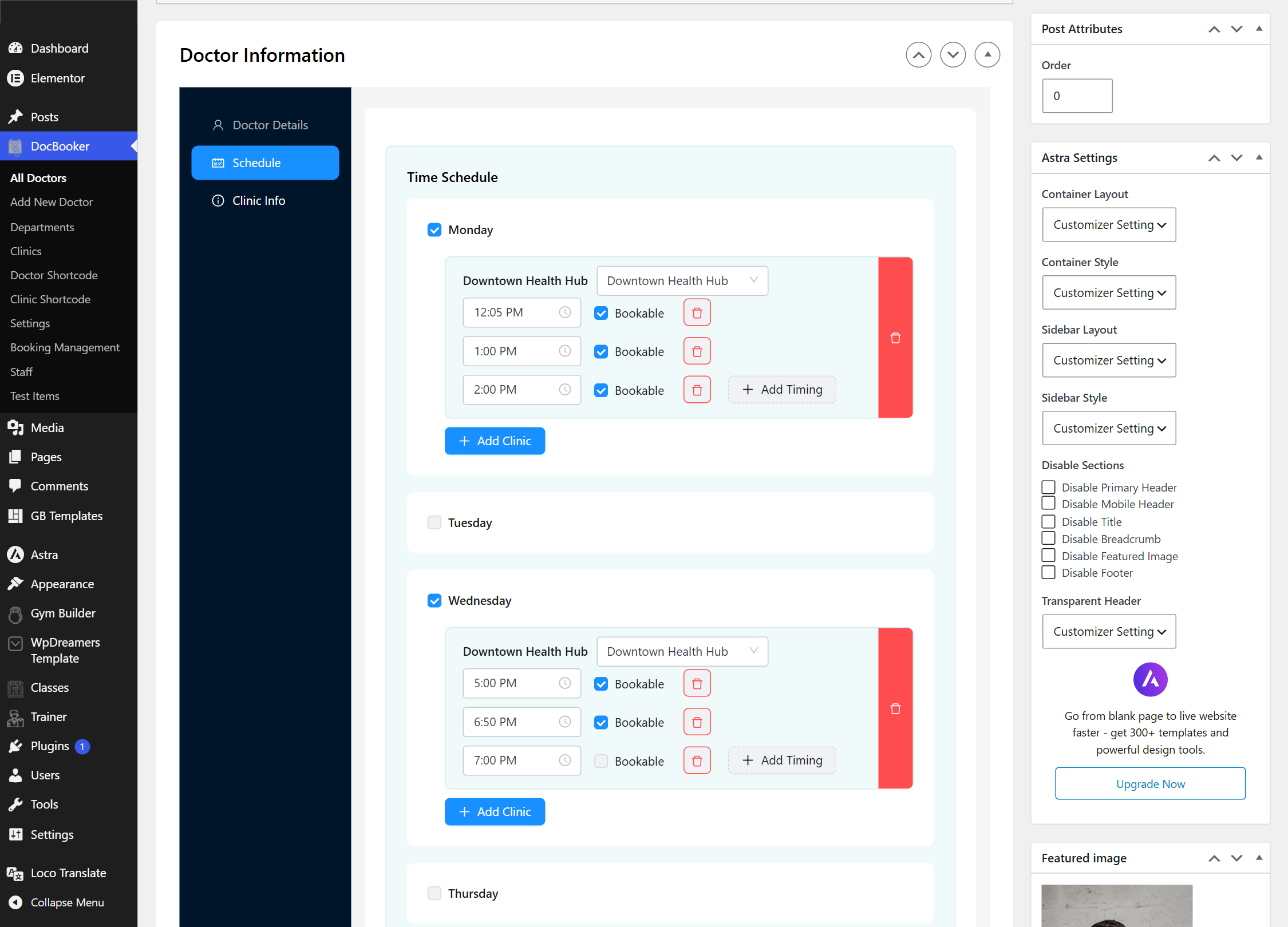
Task: Toggle Doctor Information panel collapse
Action: point(987,55)
